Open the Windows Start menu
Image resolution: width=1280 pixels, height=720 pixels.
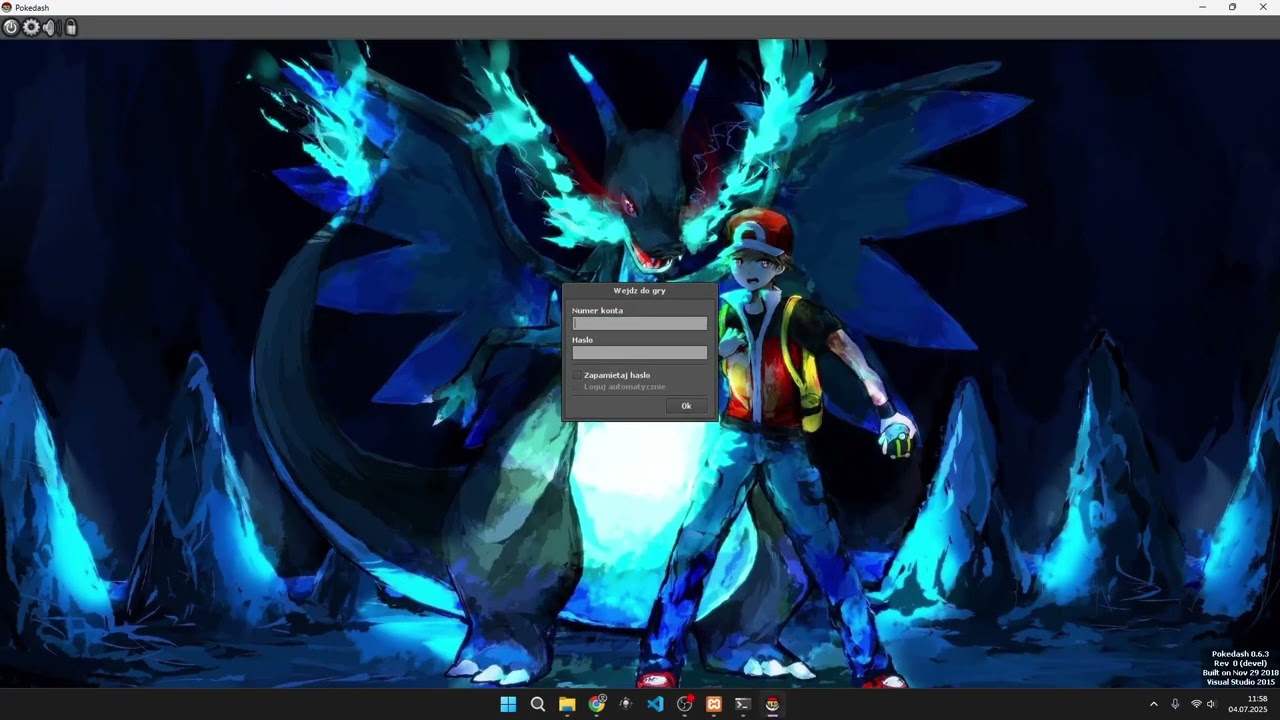[508, 704]
